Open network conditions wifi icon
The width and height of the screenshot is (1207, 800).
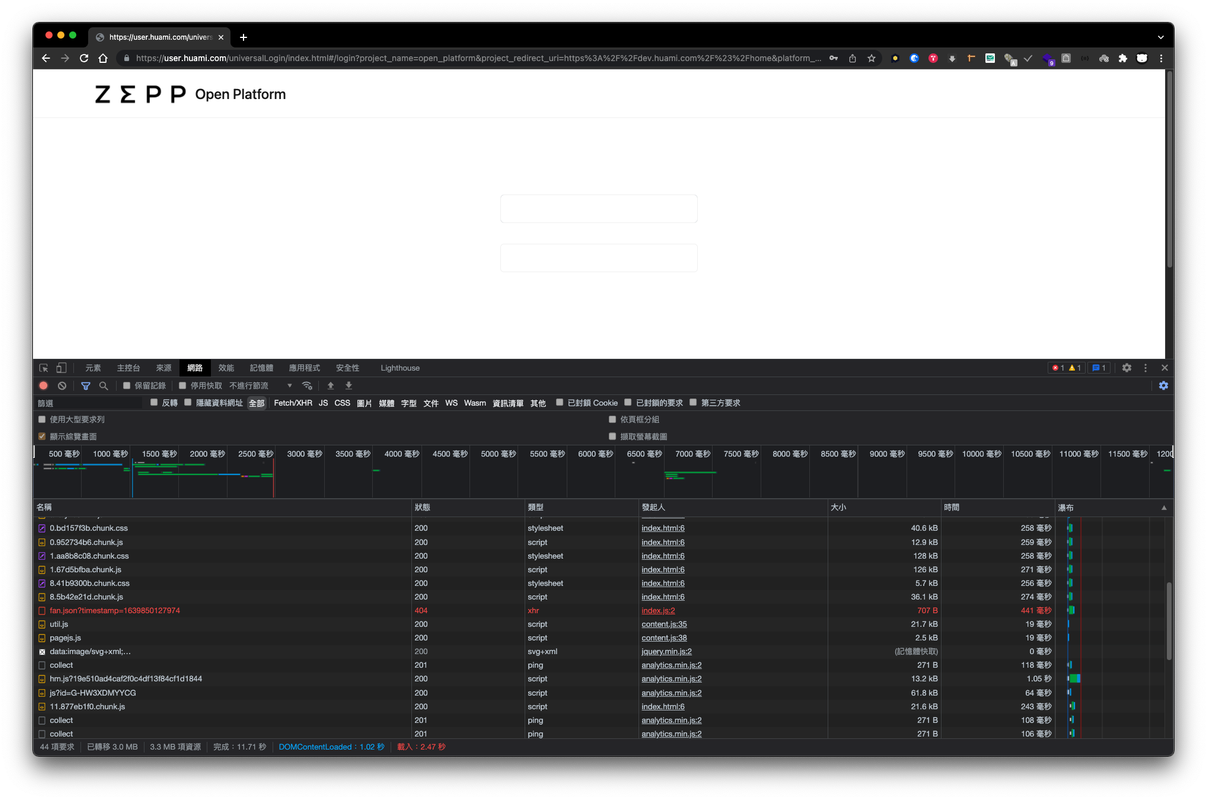point(307,386)
